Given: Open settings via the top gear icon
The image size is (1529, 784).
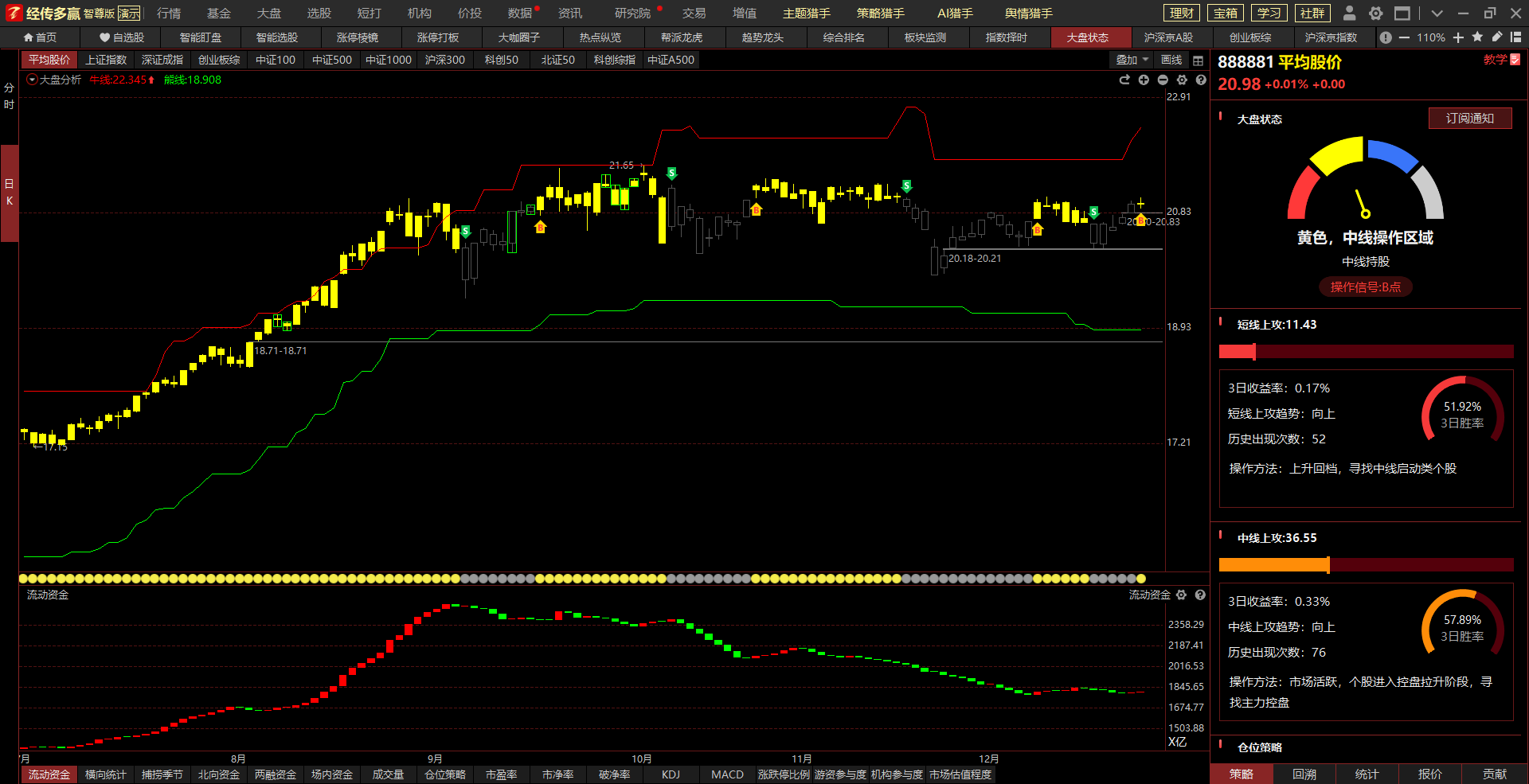Looking at the screenshot, I should coord(1375,13).
